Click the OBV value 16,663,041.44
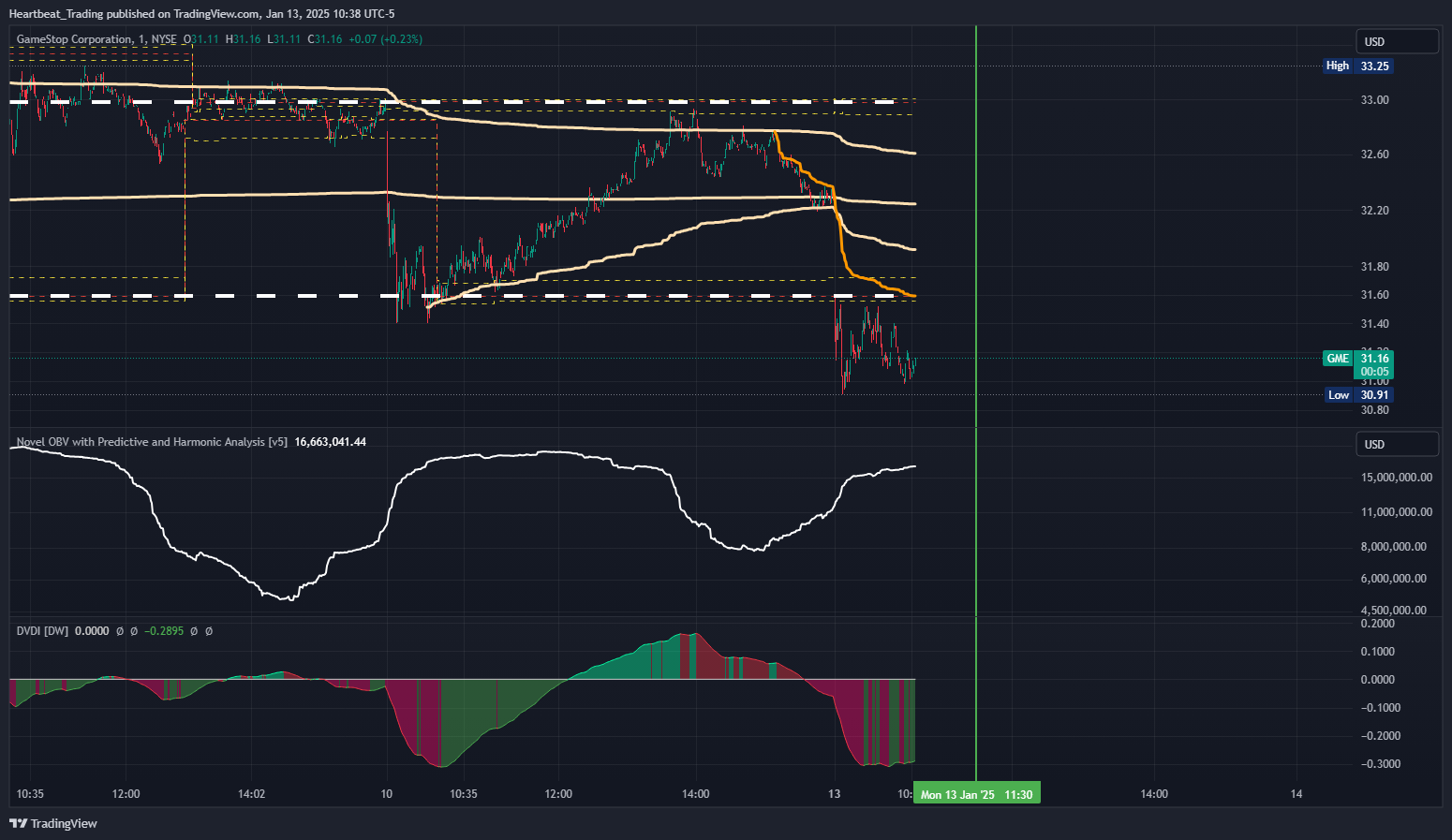 click(x=331, y=442)
